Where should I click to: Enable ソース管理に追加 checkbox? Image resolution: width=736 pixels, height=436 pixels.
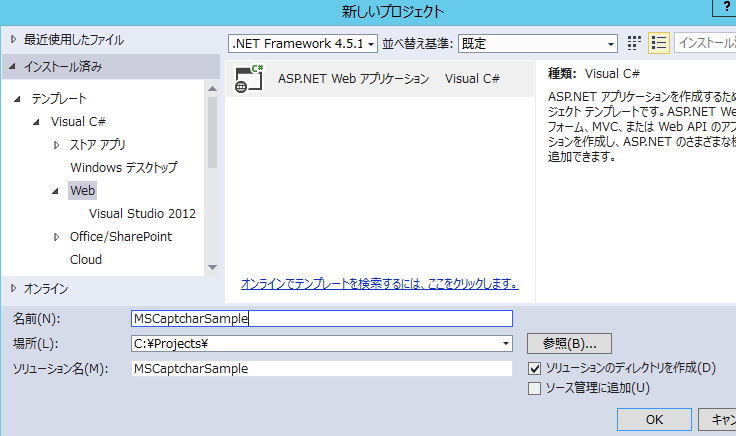click(534, 389)
